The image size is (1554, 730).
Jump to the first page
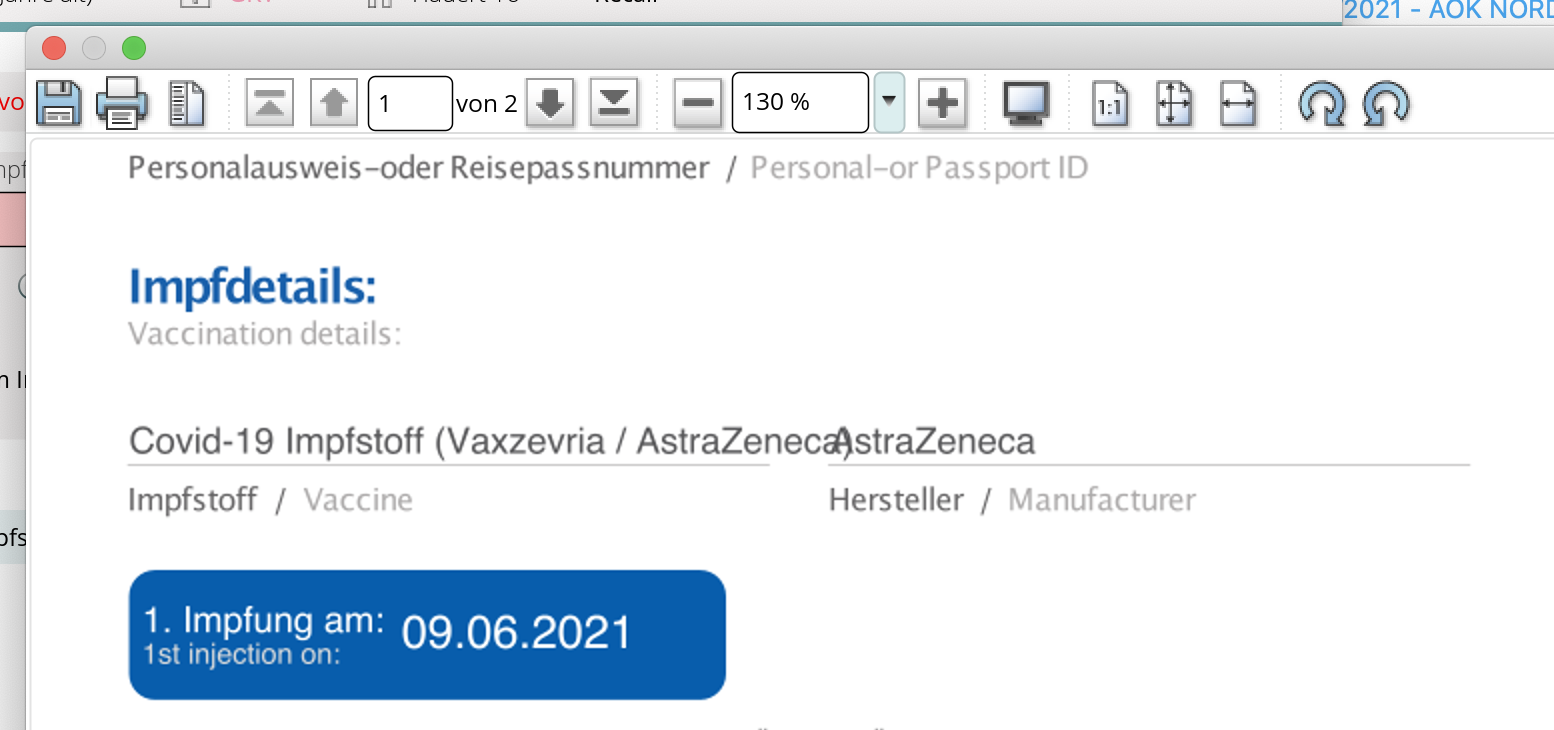point(269,103)
